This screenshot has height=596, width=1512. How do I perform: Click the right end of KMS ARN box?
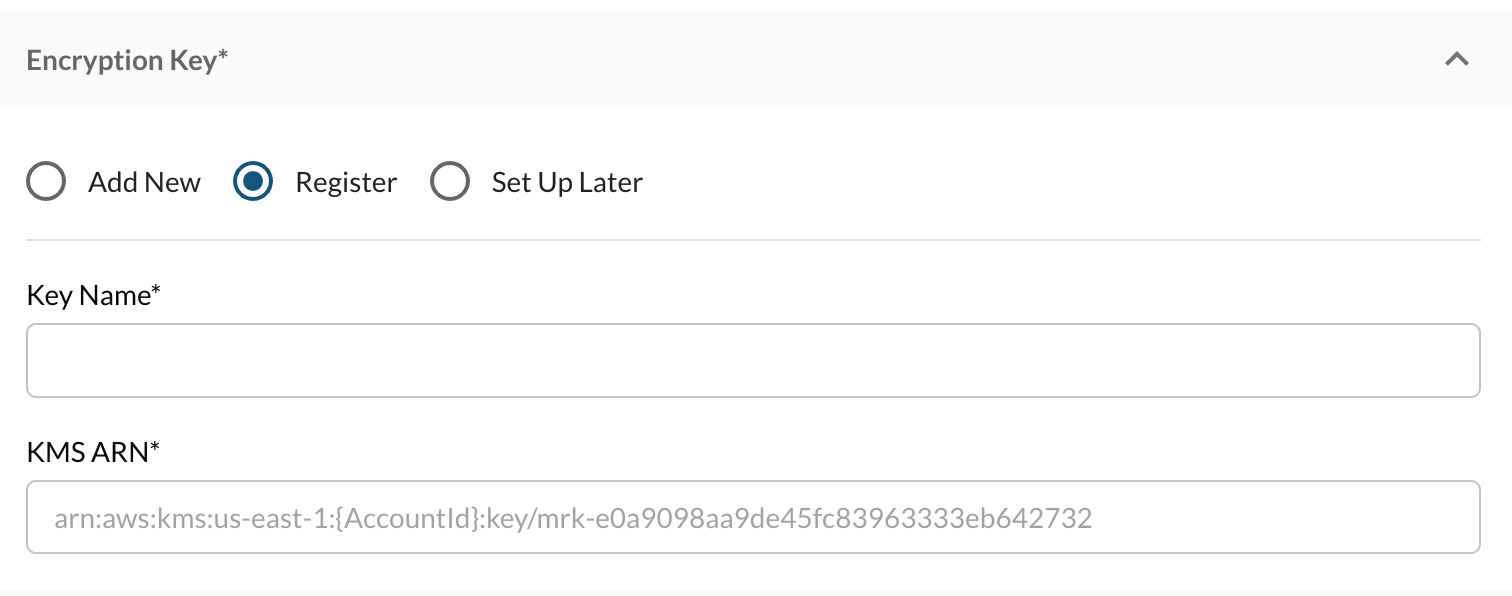(x=1440, y=517)
